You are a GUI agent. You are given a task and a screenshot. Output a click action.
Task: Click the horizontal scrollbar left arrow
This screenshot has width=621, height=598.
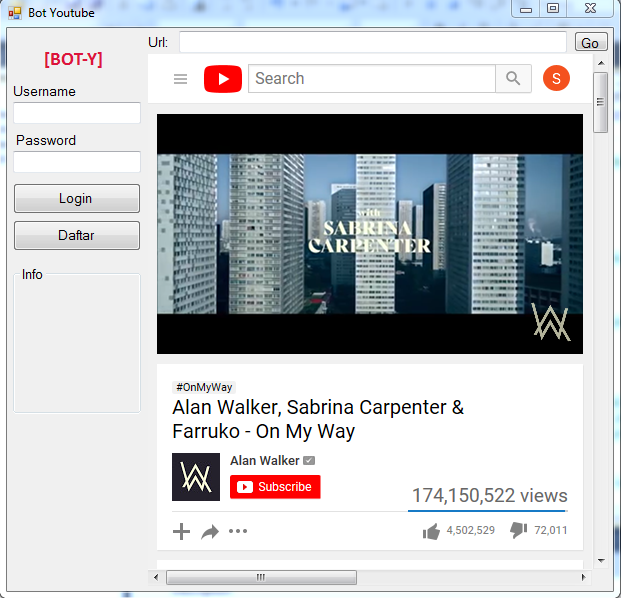point(156,577)
